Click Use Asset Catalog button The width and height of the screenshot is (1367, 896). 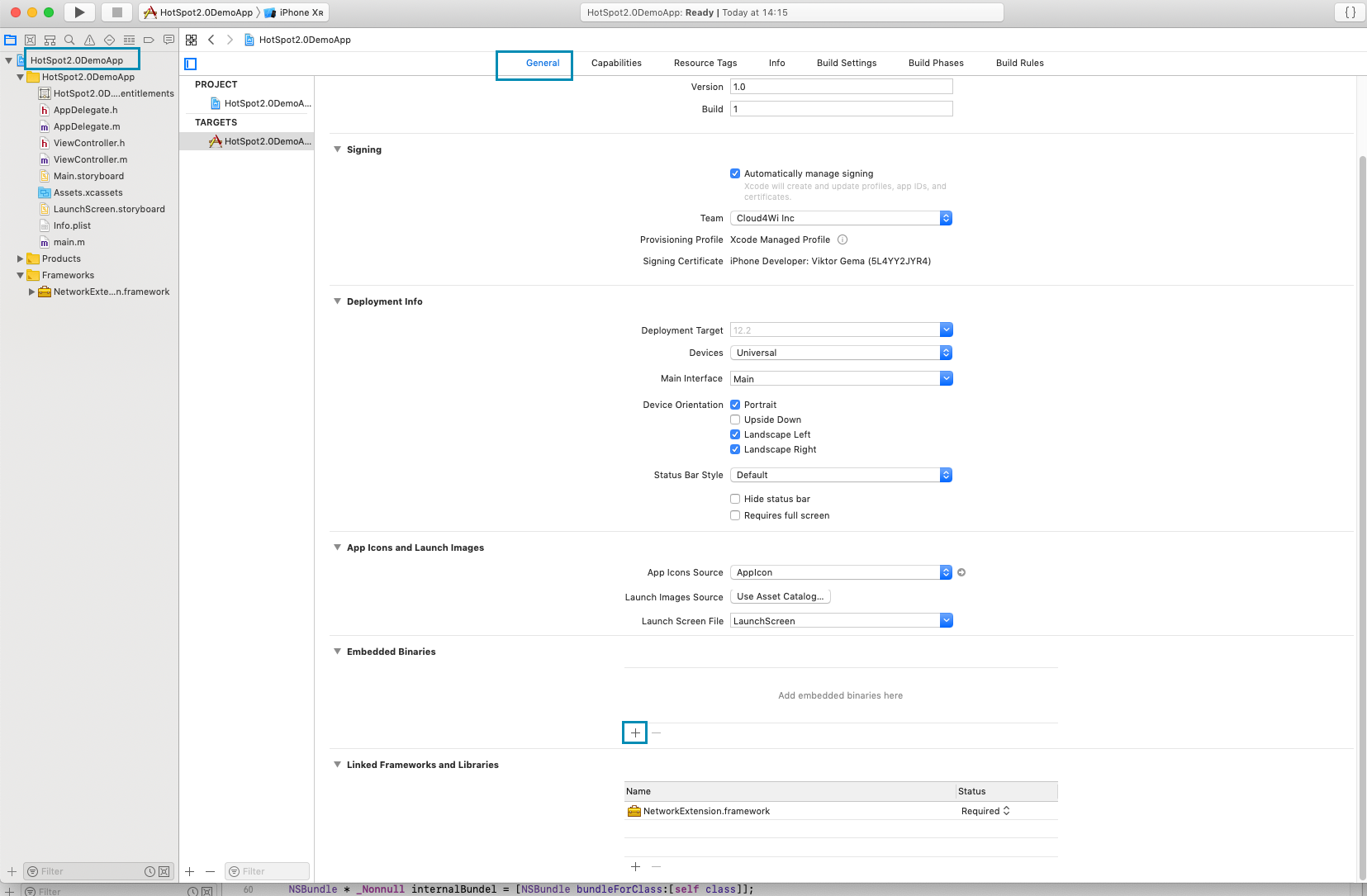point(781,596)
